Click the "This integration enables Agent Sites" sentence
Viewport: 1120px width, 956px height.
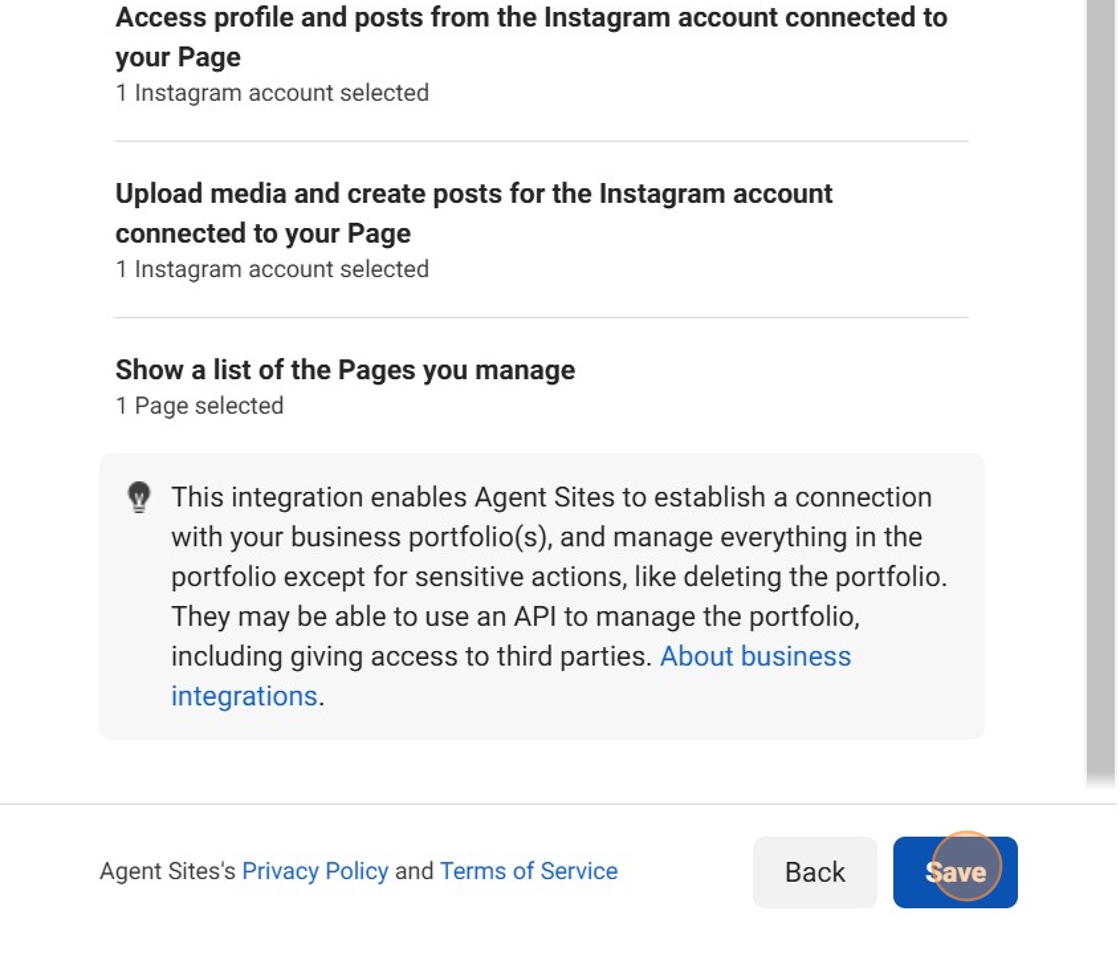[x=550, y=497]
